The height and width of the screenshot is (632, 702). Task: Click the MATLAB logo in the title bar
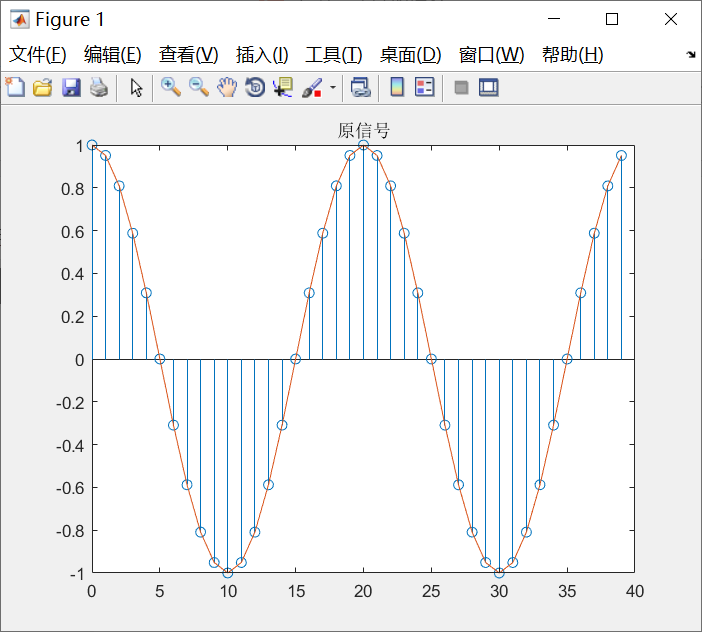coord(20,19)
